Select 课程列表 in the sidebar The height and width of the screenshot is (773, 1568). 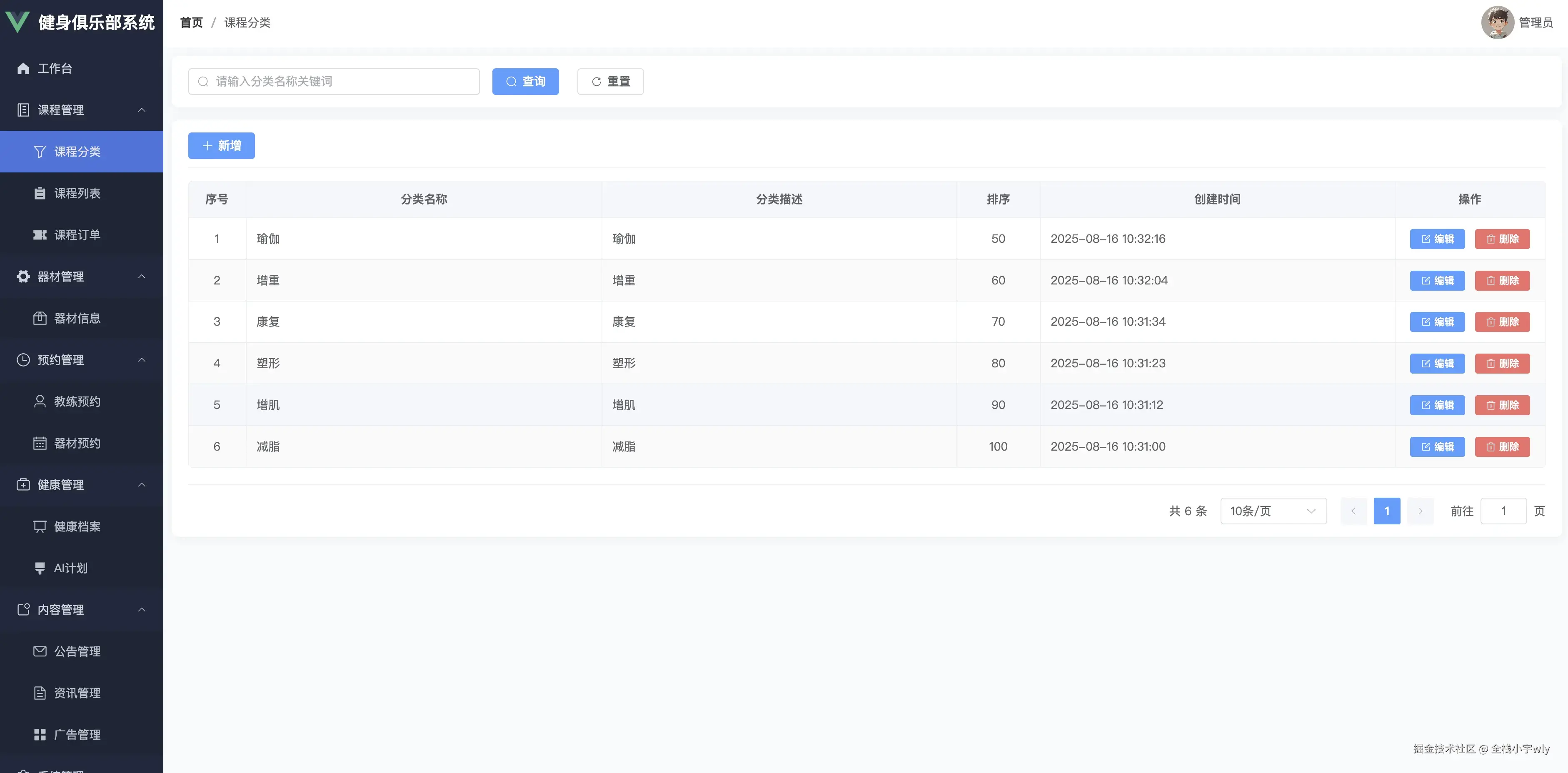tap(77, 194)
